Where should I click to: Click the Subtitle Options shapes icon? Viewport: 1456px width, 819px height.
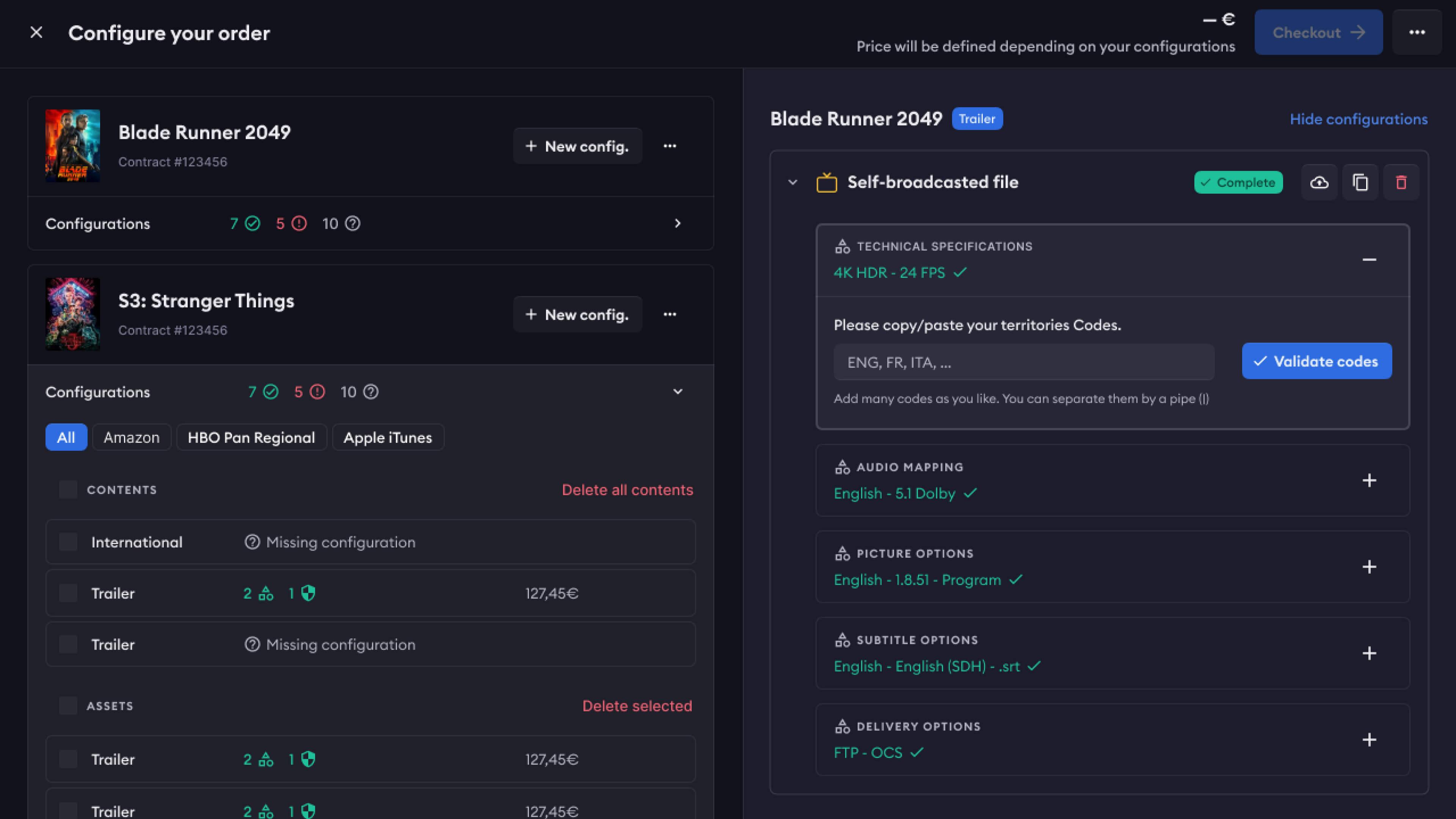tap(842, 640)
